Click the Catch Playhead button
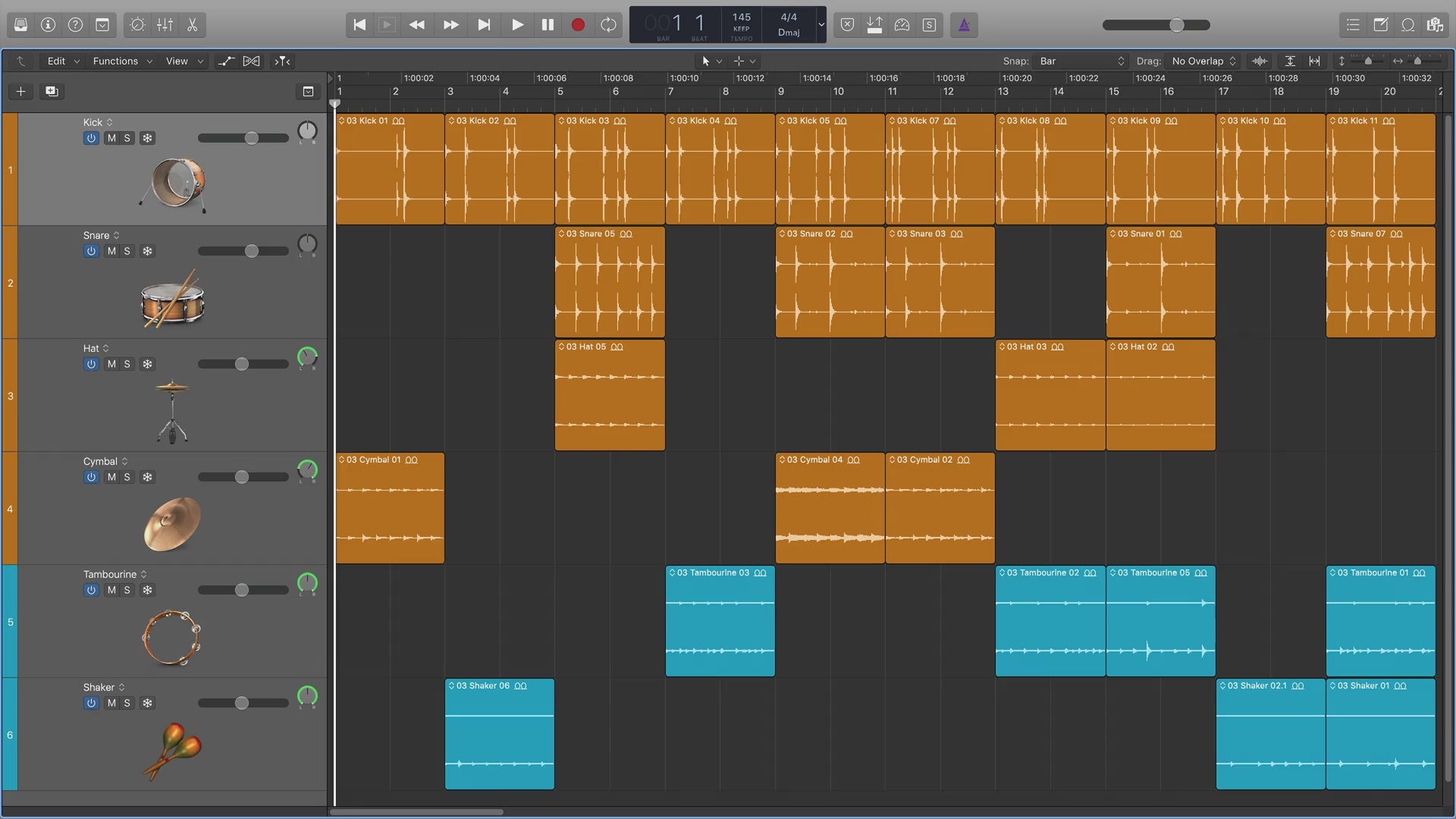The width and height of the screenshot is (1456, 819). pyautogui.click(x=282, y=61)
